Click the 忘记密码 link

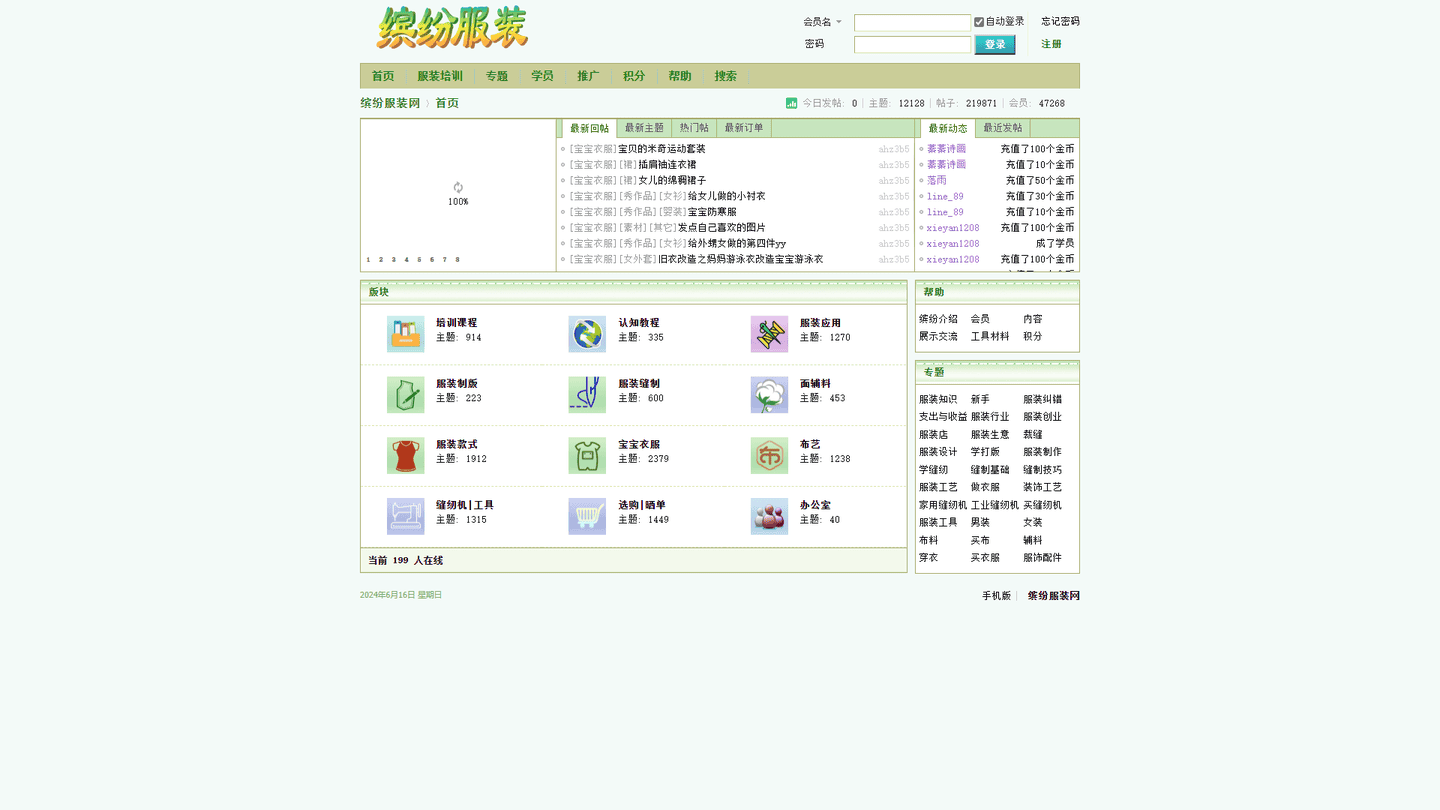coord(1060,21)
